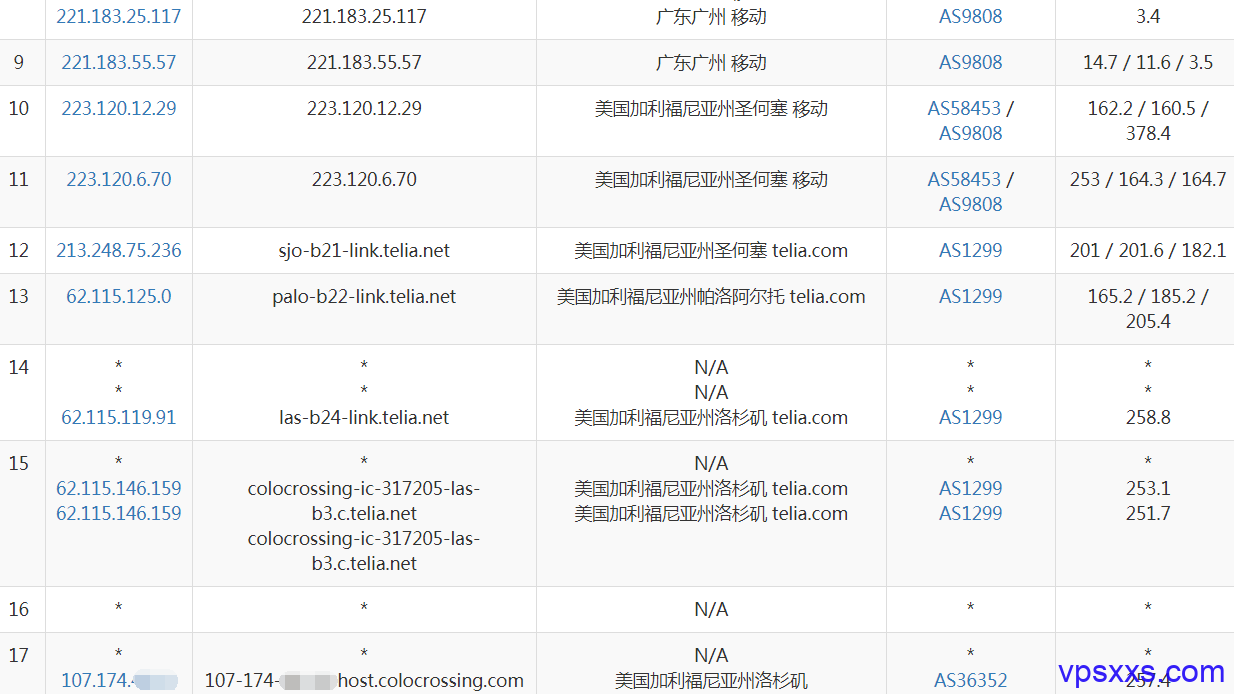Click the AS9808 link beside latency 3.4
Screen dimensions: 1234x694
click(x=970, y=16)
